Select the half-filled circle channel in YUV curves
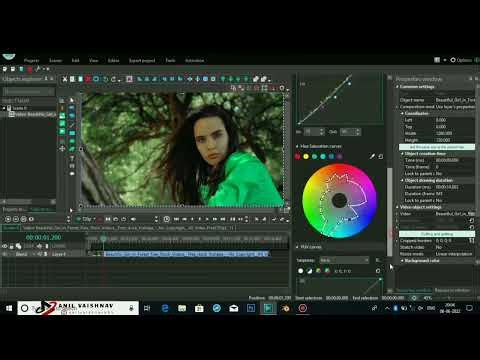The width and height of the screenshot is (480, 360). pyautogui.click(x=309, y=271)
